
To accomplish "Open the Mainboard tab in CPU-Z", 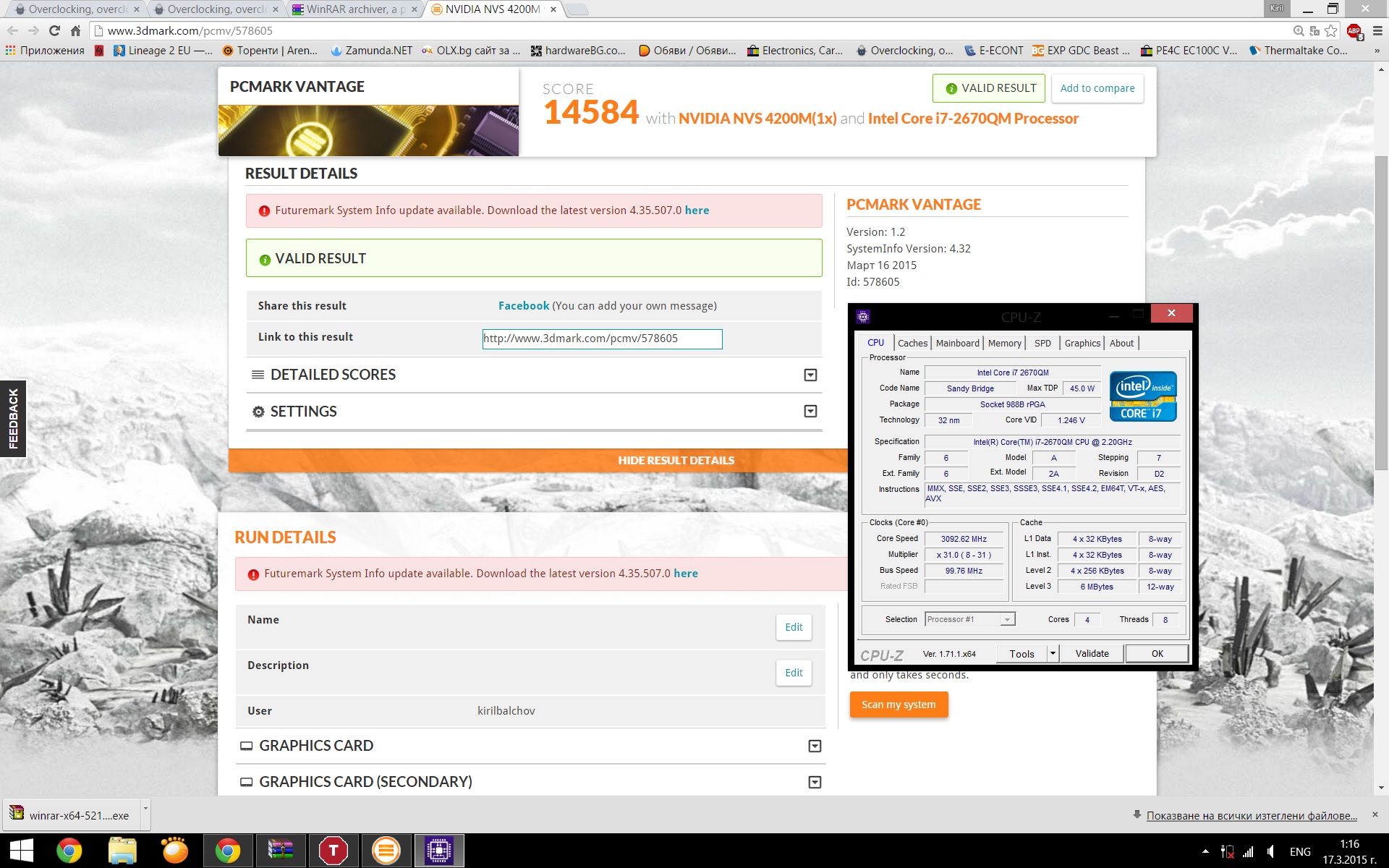I will tap(957, 343).
